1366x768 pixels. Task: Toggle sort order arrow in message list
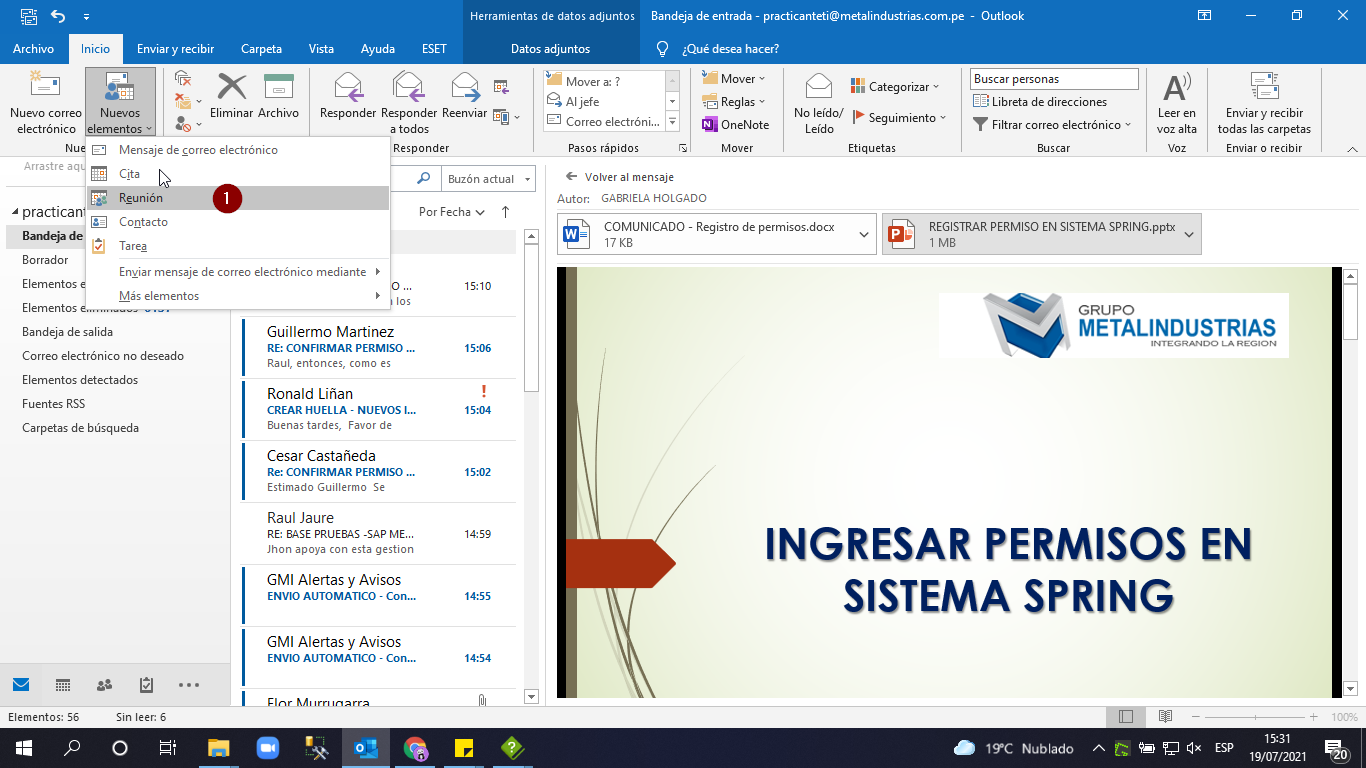505,212
